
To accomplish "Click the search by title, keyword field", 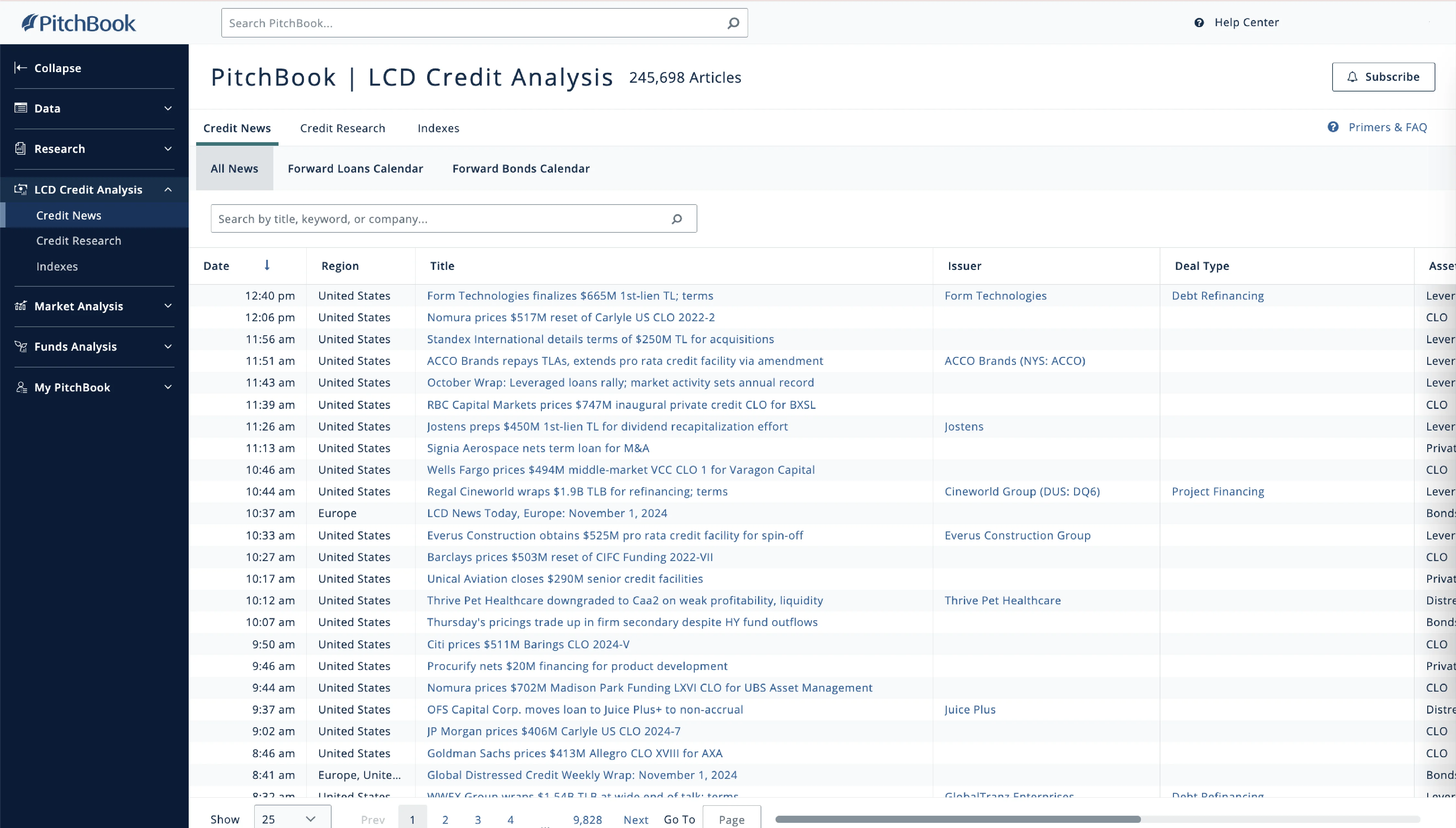I will click(454, 218).
